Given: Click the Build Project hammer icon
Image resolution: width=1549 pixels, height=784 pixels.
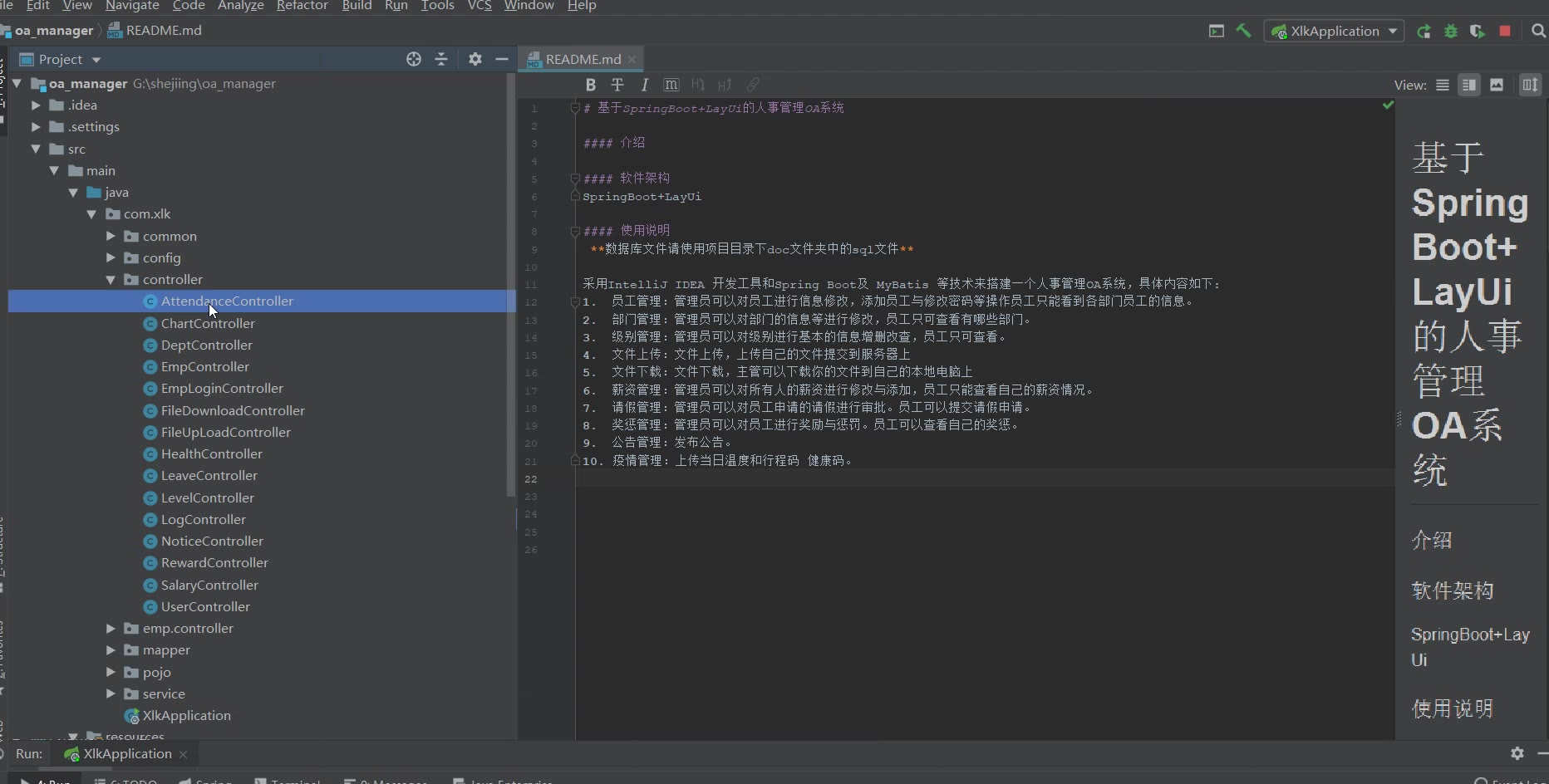Looking at the screenshot, I should click(x=1243, y=31).
